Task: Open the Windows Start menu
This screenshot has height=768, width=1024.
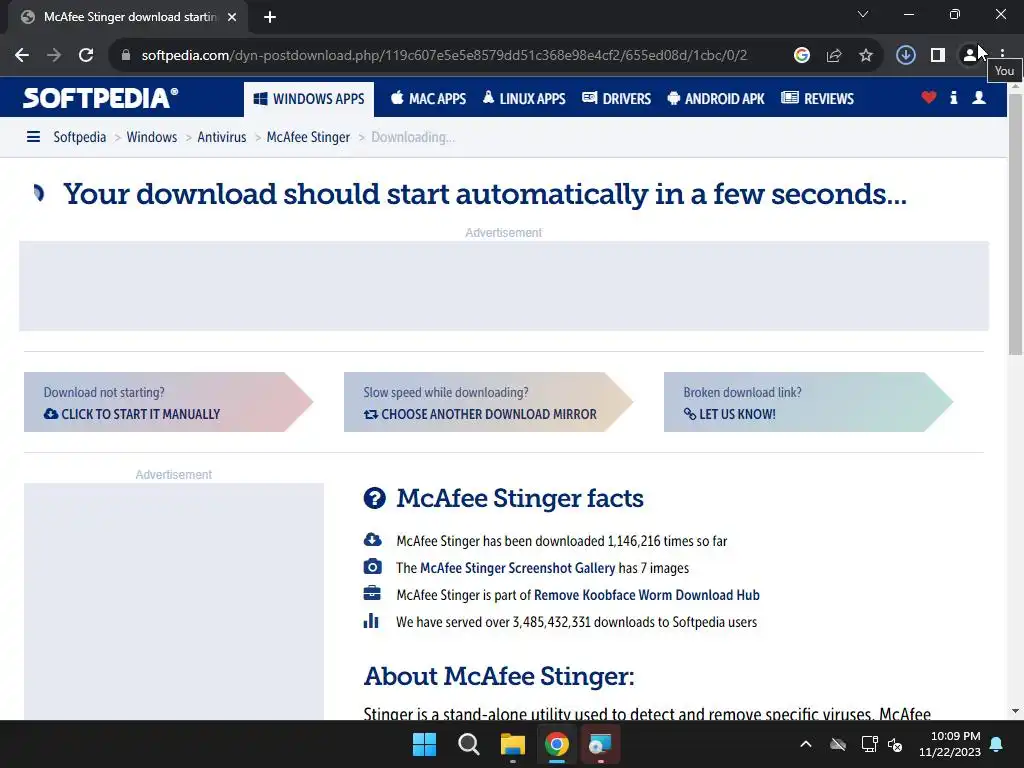Action: (x=424, y=744)
